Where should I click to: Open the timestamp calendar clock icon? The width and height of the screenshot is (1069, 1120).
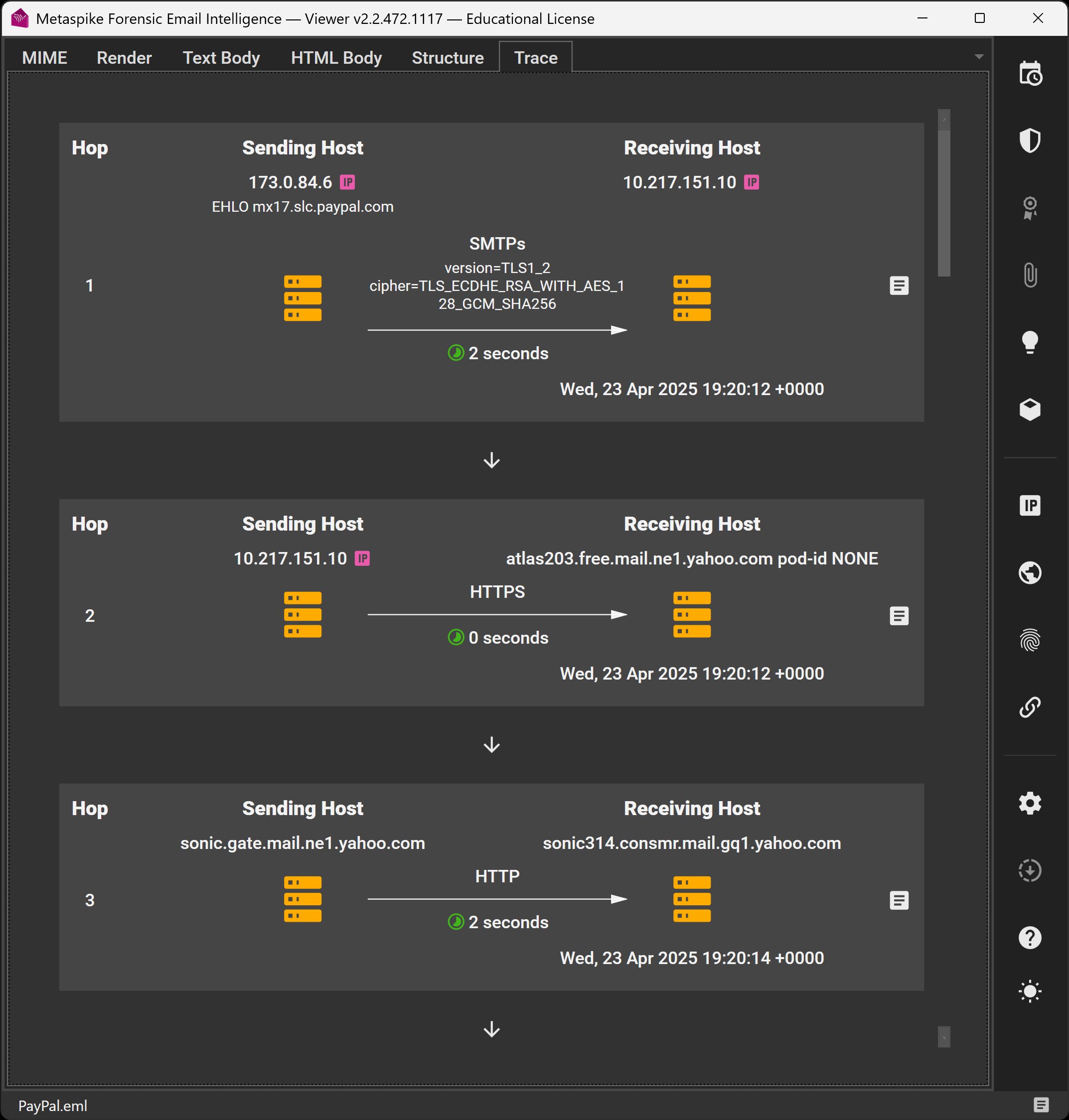pyautogui.click(x=1030, y=74)
